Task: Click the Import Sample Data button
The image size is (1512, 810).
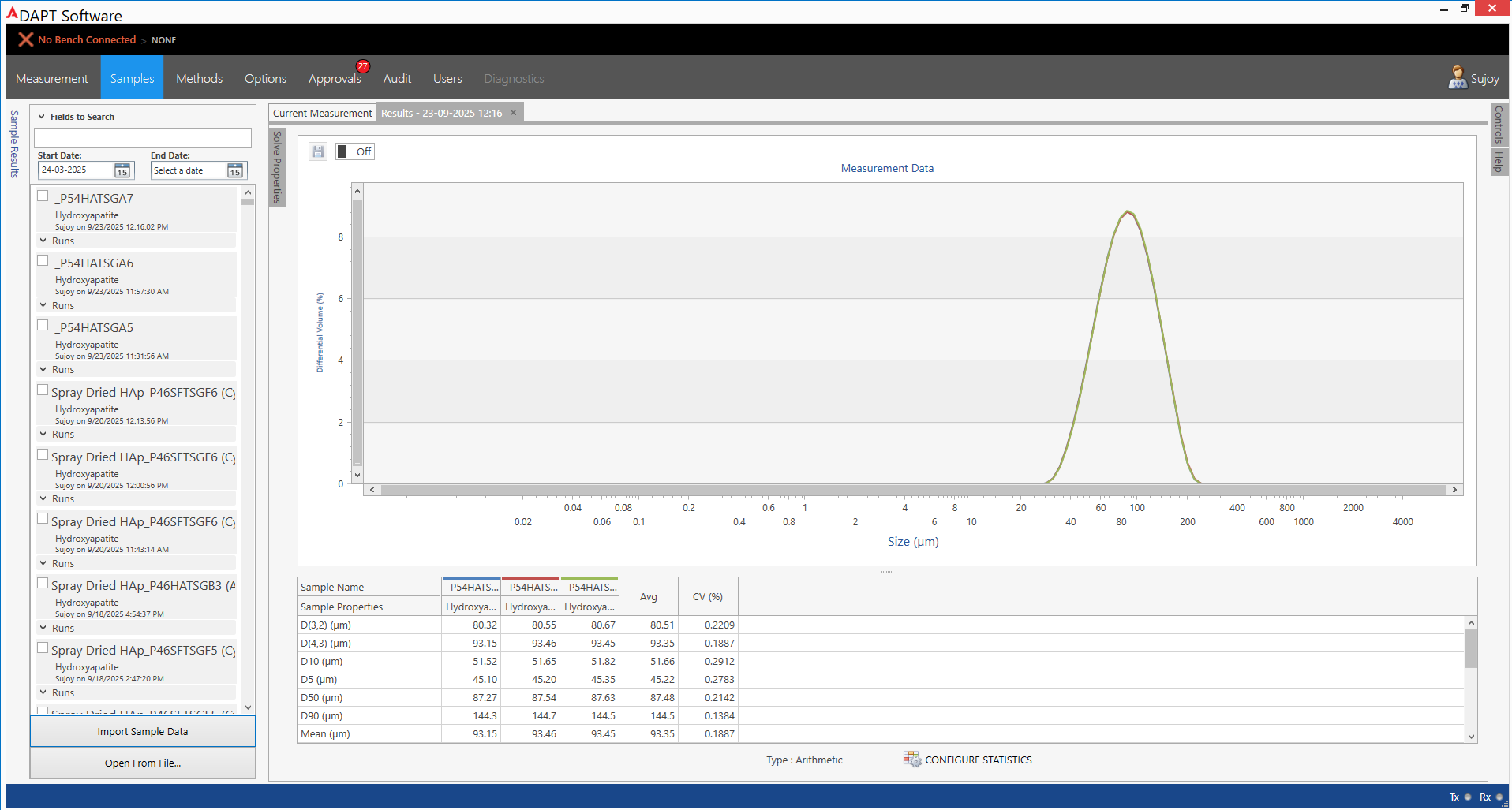Action: (143, 732)
